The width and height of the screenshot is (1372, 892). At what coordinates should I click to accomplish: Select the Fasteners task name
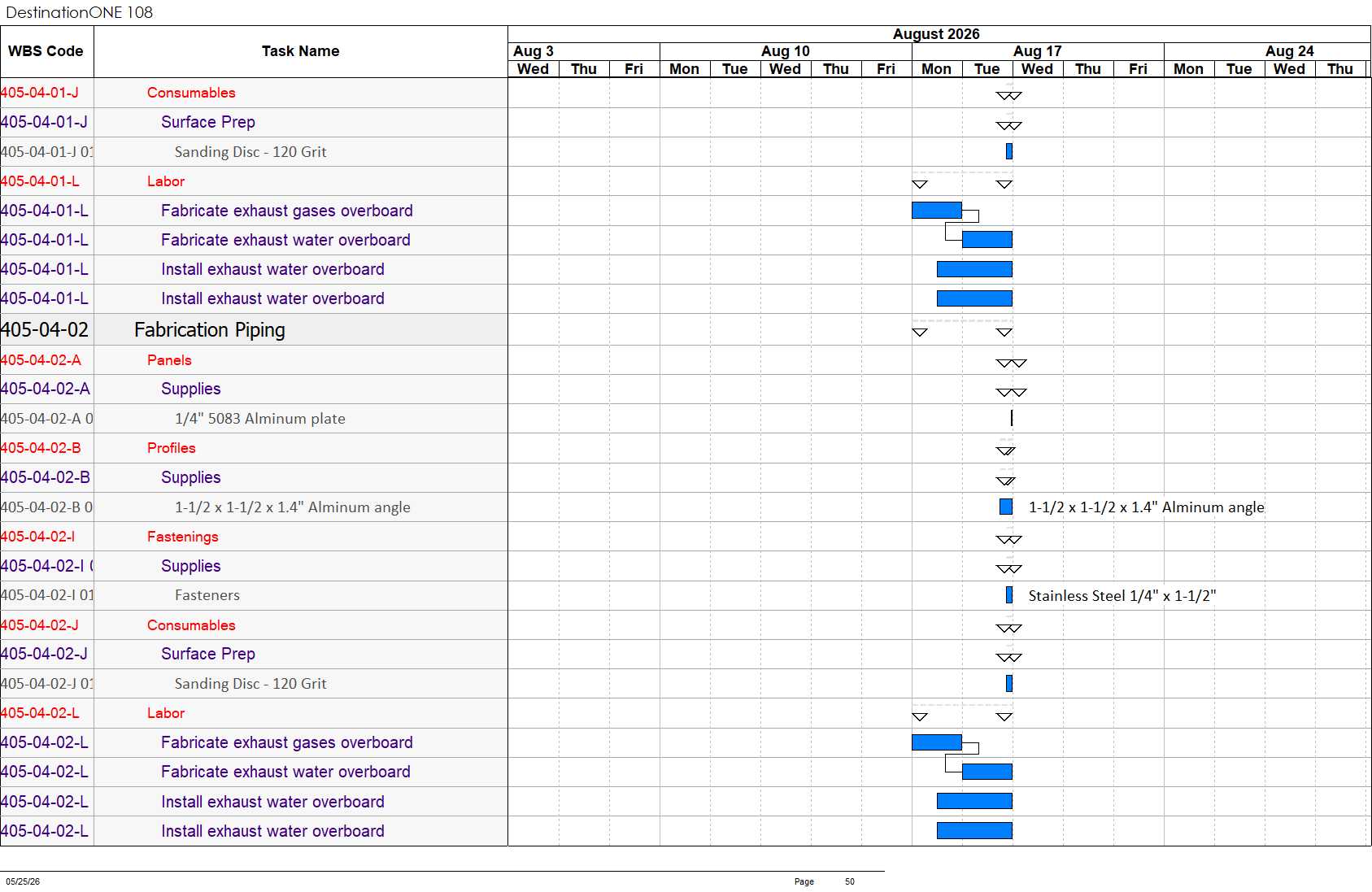point(207,595)
